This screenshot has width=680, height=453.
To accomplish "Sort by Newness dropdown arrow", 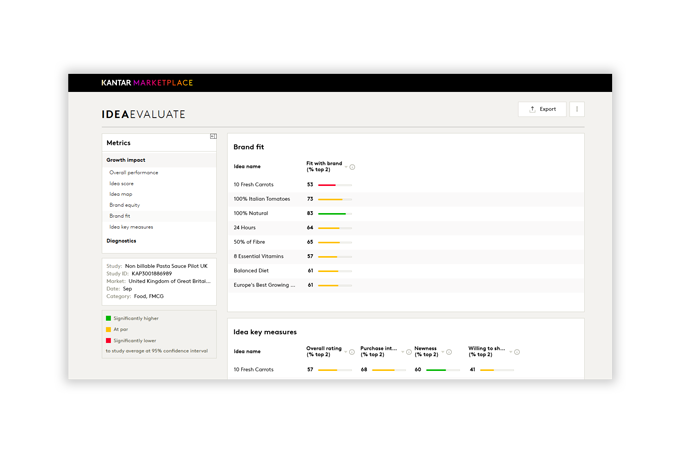I will 443,352.
